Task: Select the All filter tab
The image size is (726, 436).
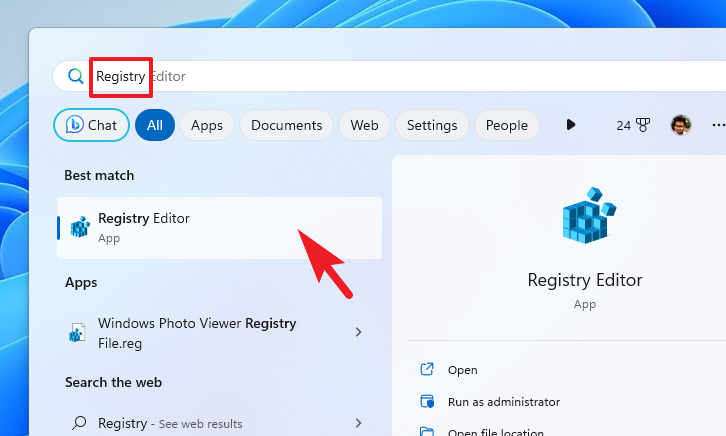Action: pos(155,125)
